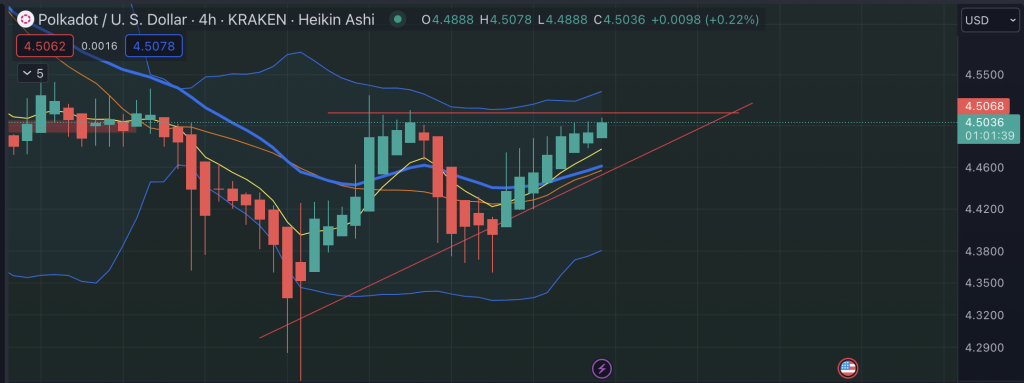
Task: Click the close value C4.5036 in legend
Action: coord(619,20)
